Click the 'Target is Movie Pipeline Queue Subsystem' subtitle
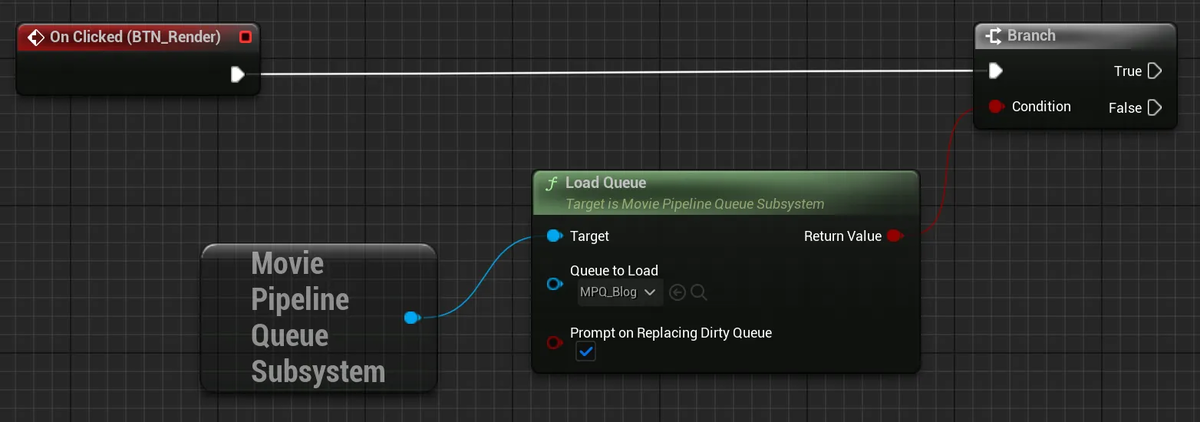This screenshot has width=1200, height=422. pos(695,204)
